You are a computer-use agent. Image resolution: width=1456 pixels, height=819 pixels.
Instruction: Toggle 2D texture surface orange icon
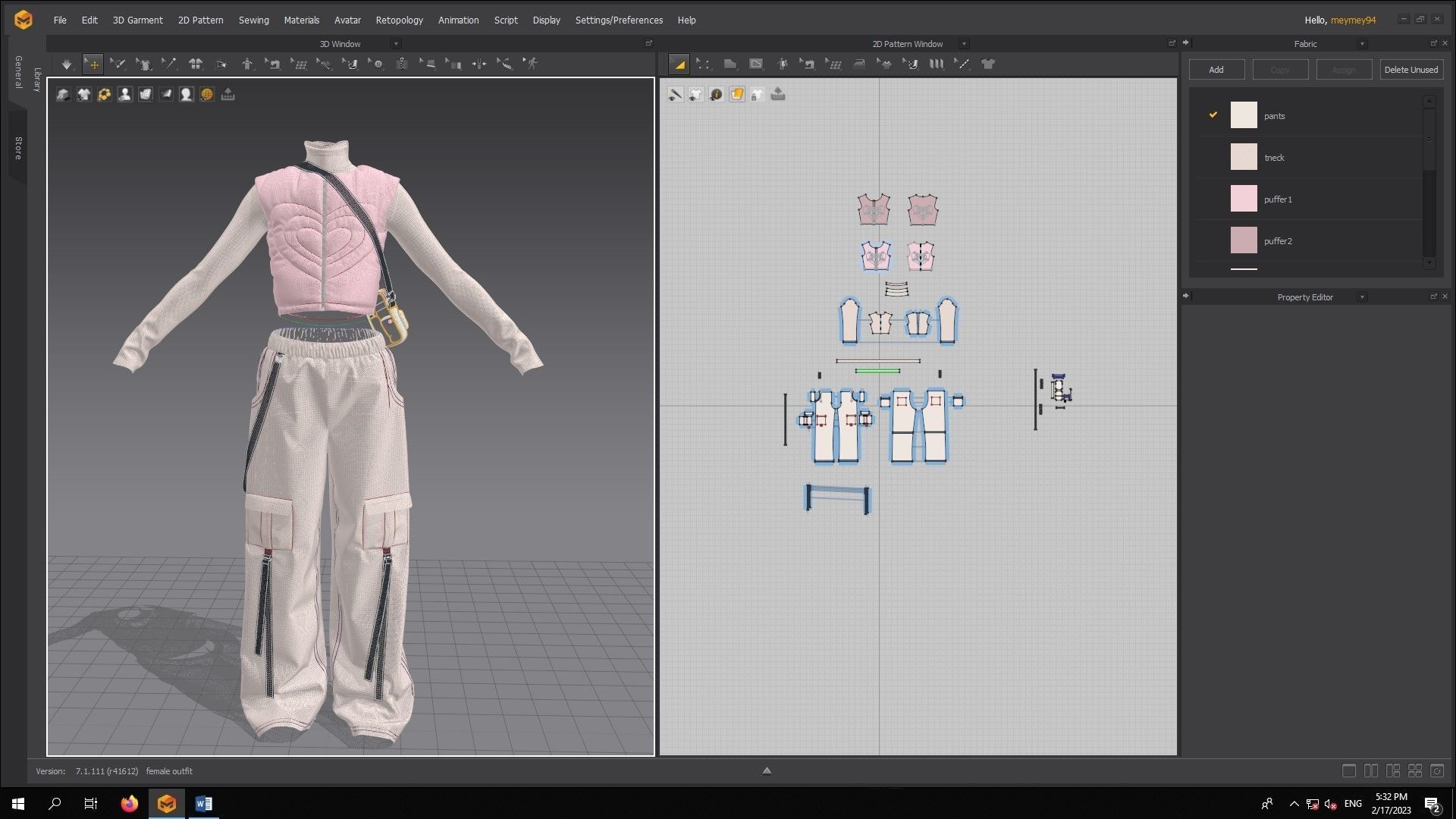(736, 94)
